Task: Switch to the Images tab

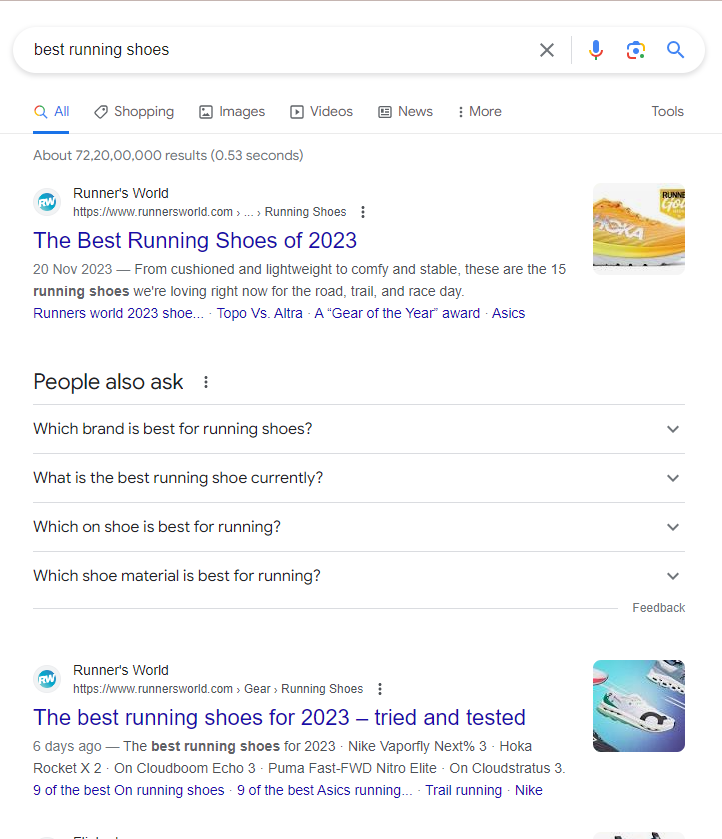Action: point(232,112)
